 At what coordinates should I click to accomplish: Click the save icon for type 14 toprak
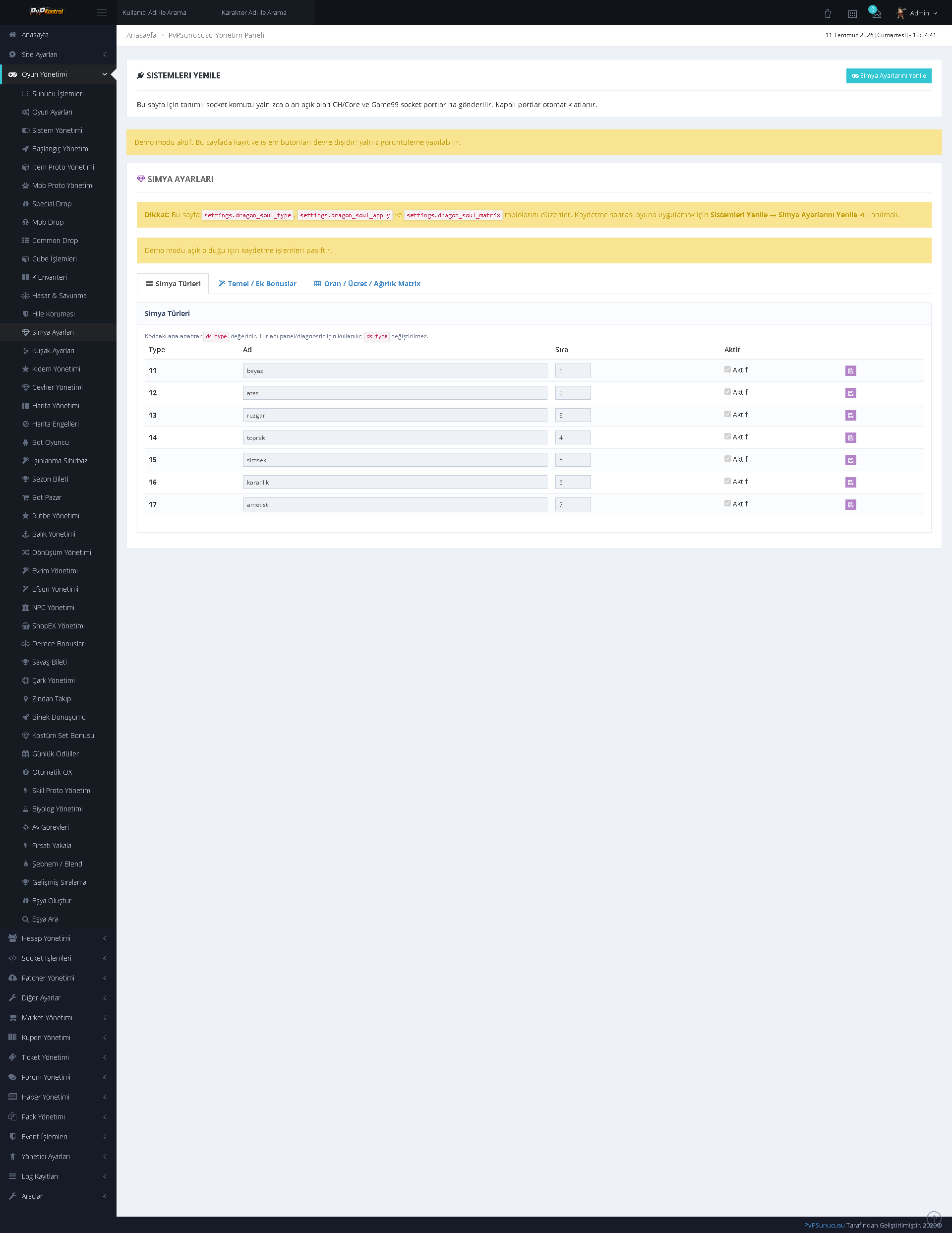click(850, 437)
